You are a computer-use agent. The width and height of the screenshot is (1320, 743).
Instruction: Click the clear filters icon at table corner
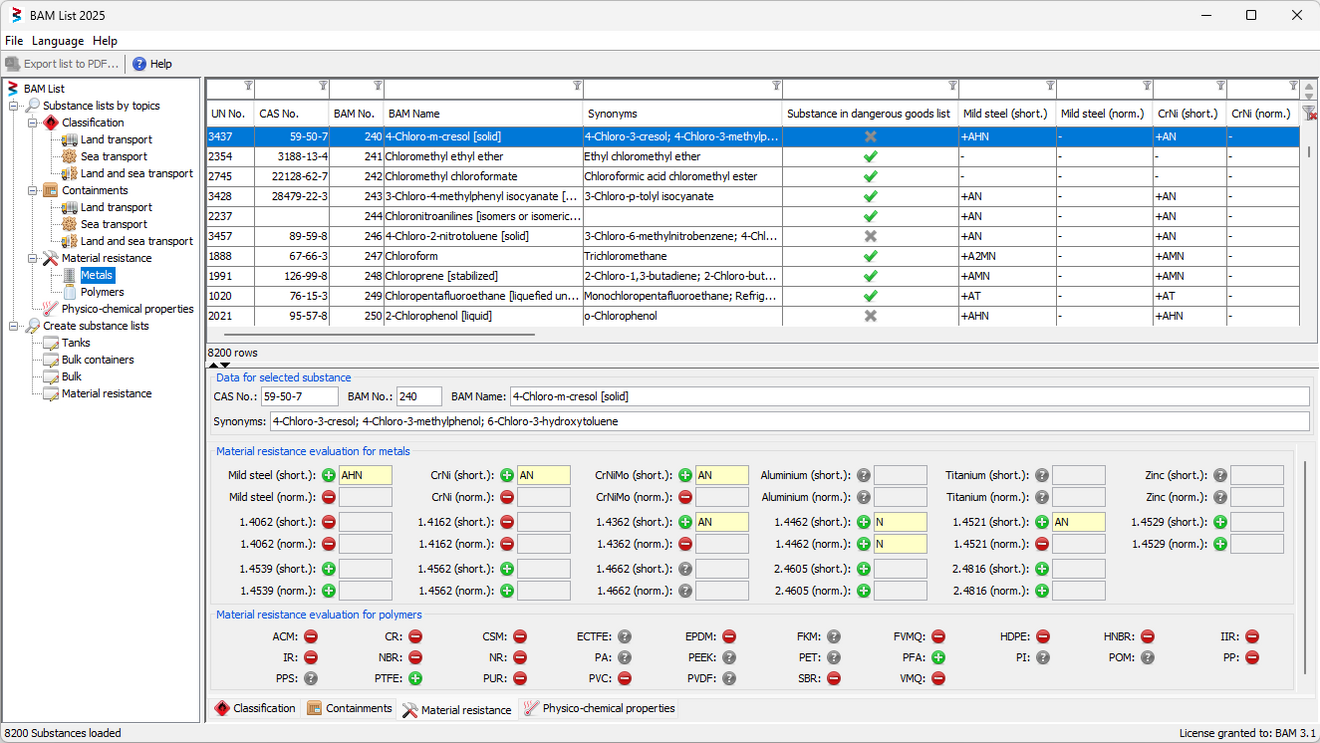click(x=1309, y=113)
